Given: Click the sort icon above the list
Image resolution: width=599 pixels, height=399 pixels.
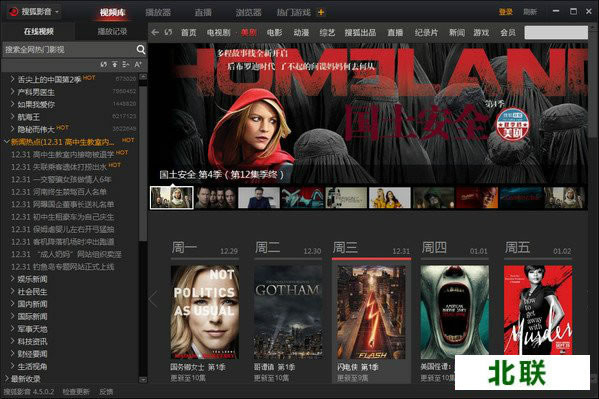Looking at the screenshot, I should click(x=126, y=65).
